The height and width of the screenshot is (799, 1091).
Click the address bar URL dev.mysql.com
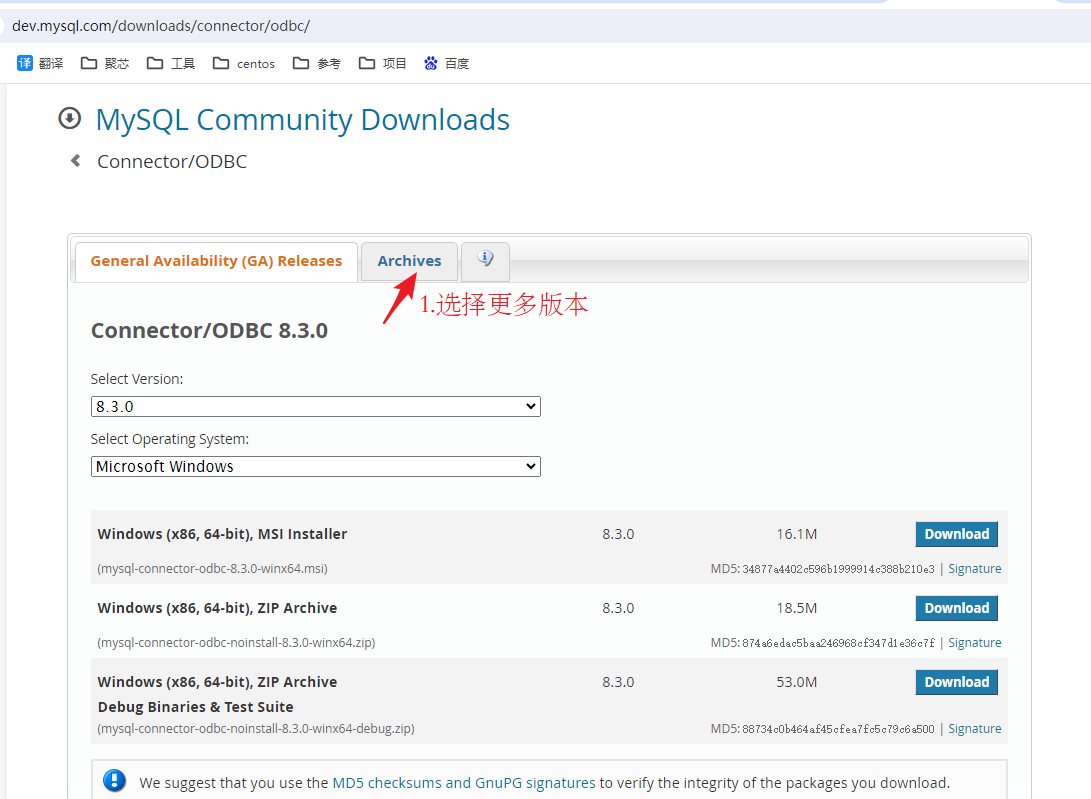tap(161, 26)
